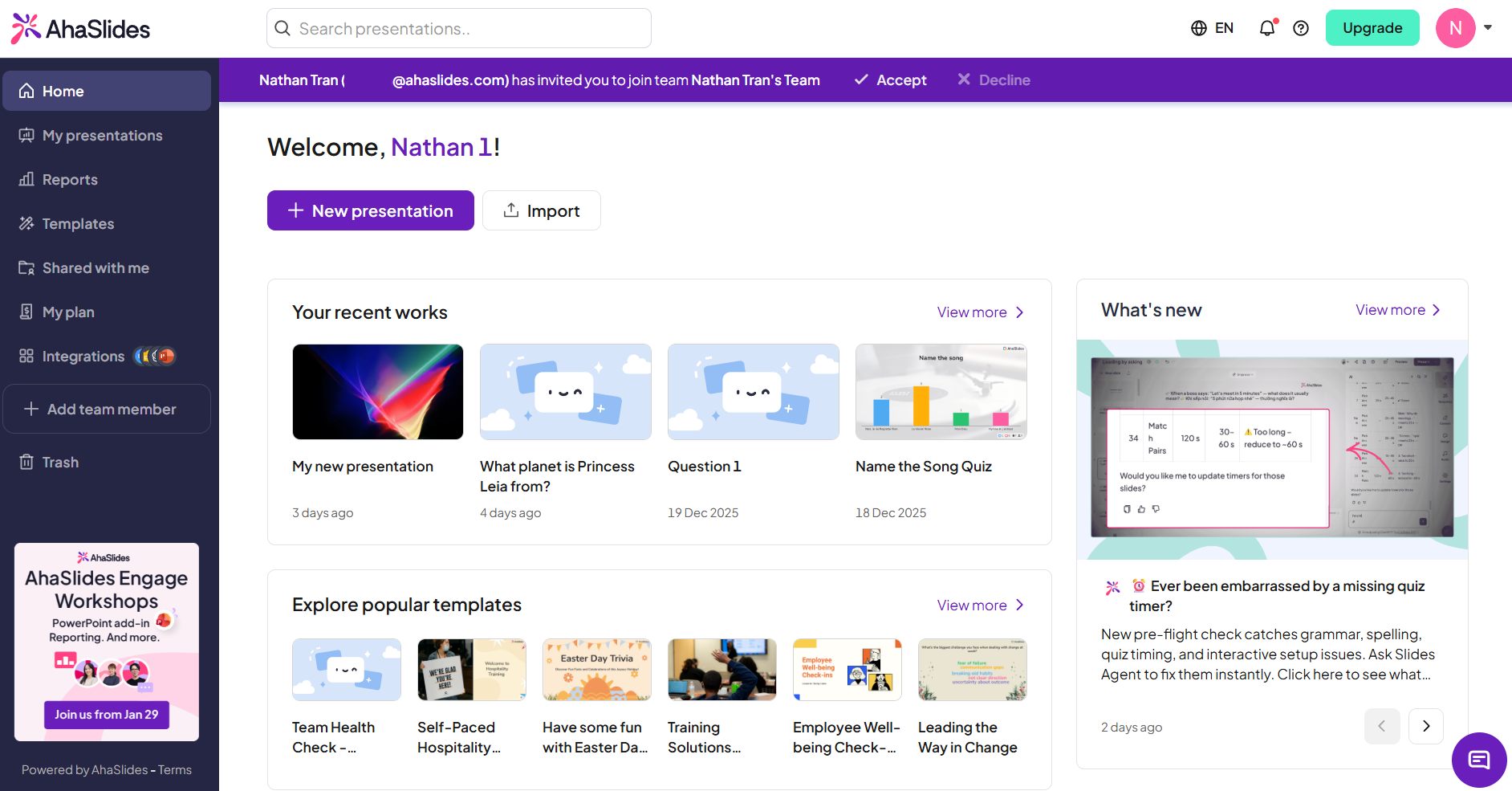The image size is (1512, 791).
Task: Expand the user account avatar menu
Action: [1464, 28]
